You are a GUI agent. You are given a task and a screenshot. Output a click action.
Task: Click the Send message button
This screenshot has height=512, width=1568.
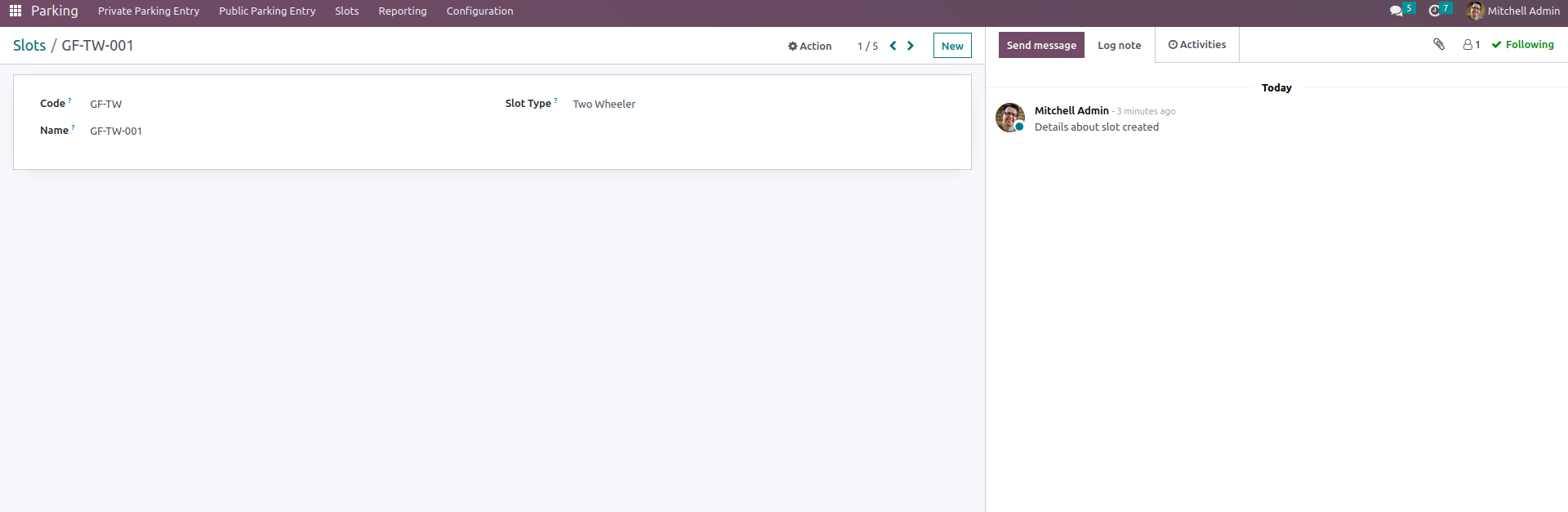(1040, 45)
